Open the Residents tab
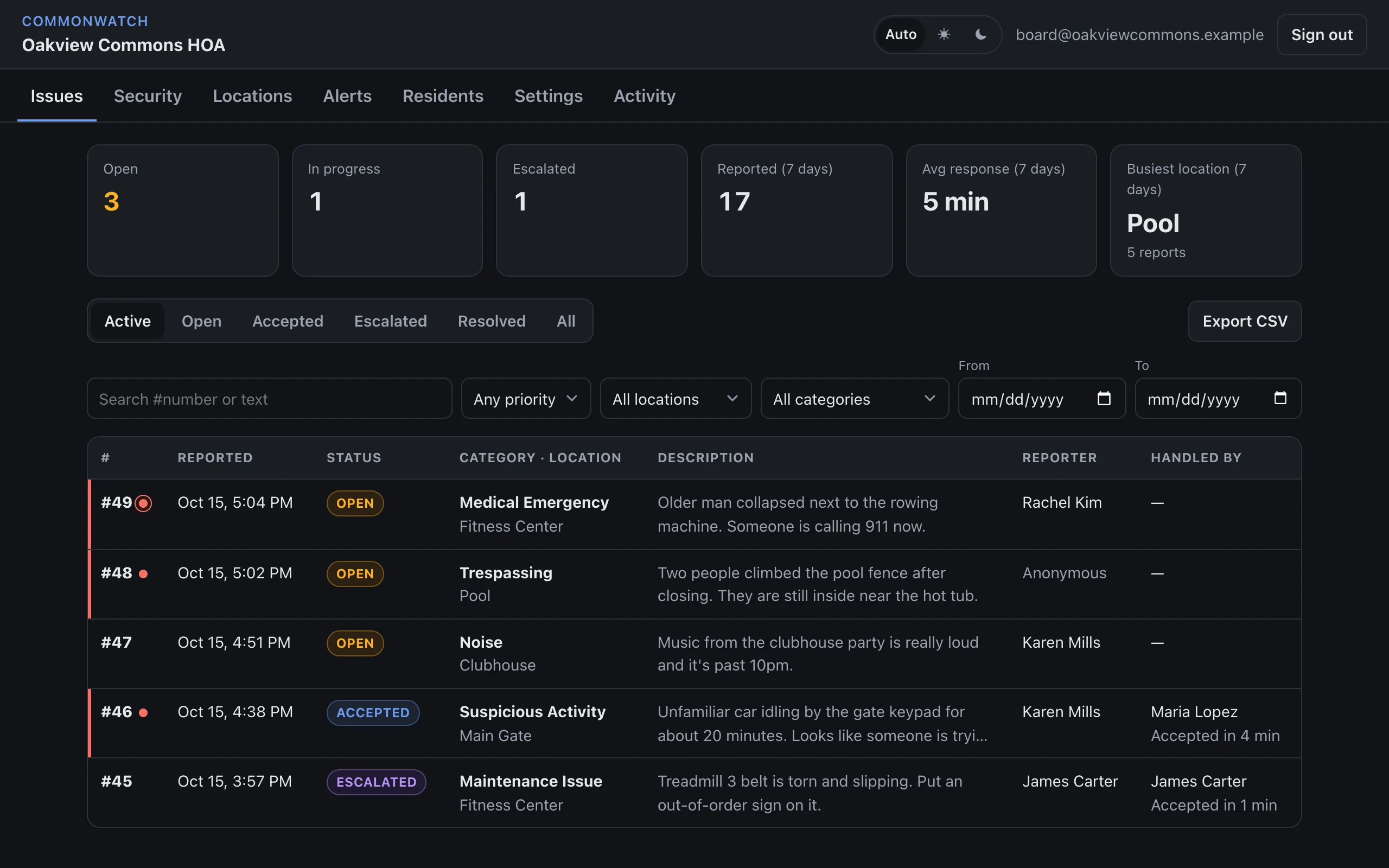The height and width of the screenshot is (868, 1389). pos(443,96)
